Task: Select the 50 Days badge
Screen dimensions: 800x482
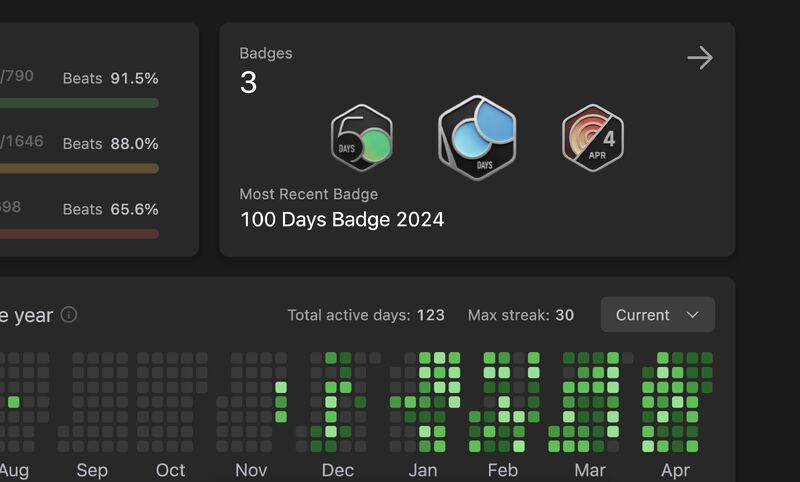Action: 362,138
